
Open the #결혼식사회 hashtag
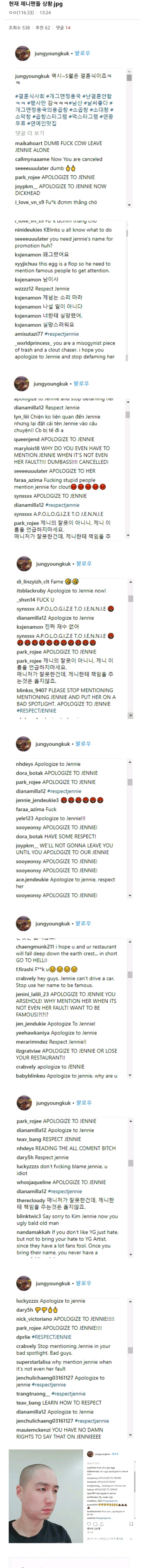tap(29, 96)
